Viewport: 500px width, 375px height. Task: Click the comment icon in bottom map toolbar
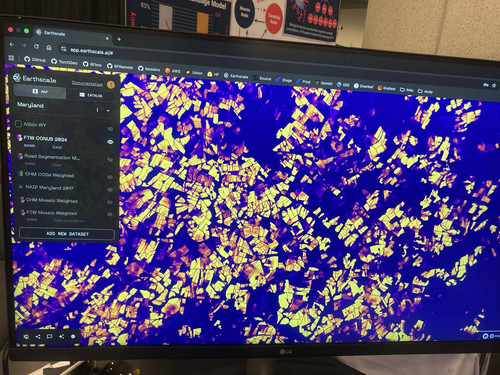(x=49, y=336)
